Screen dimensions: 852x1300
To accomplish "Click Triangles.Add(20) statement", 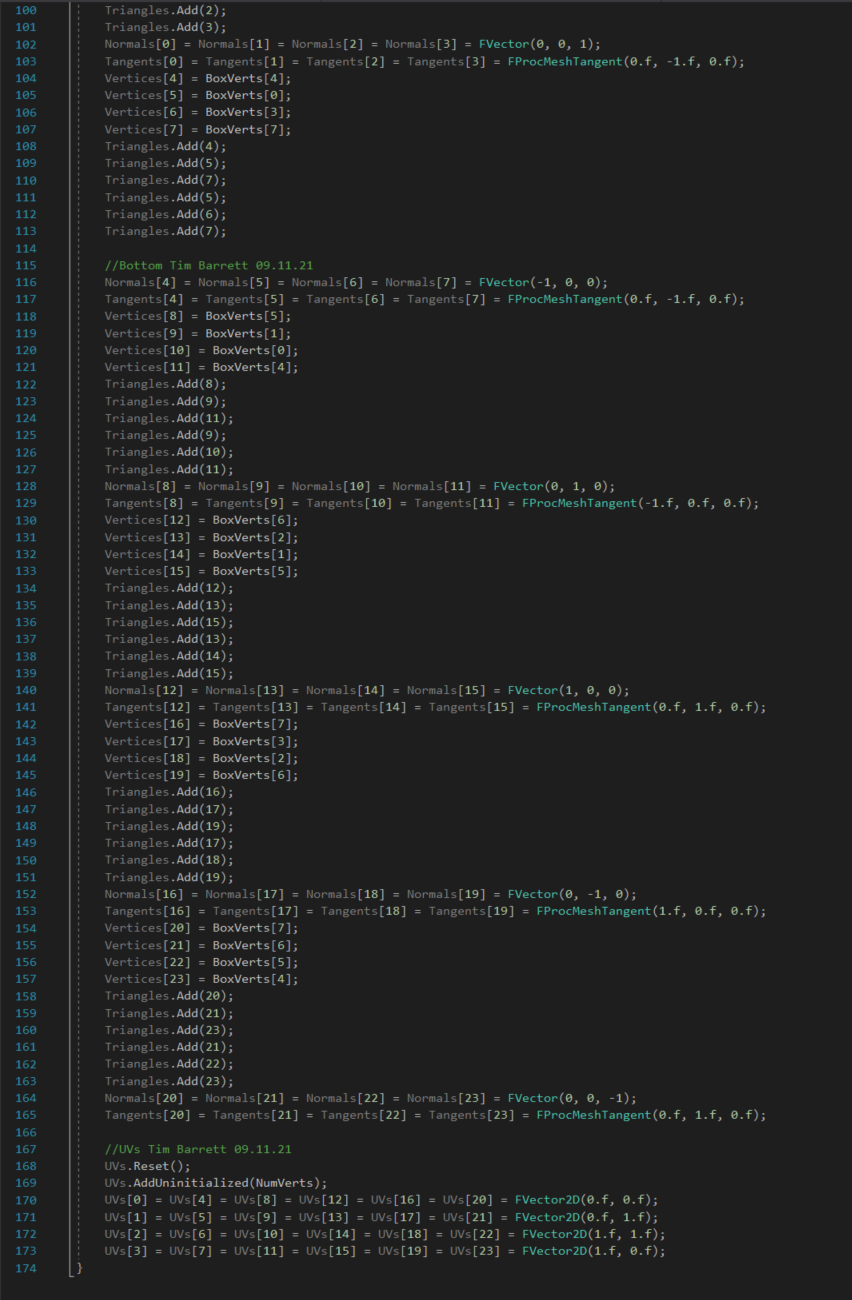I will click(169, 996).
